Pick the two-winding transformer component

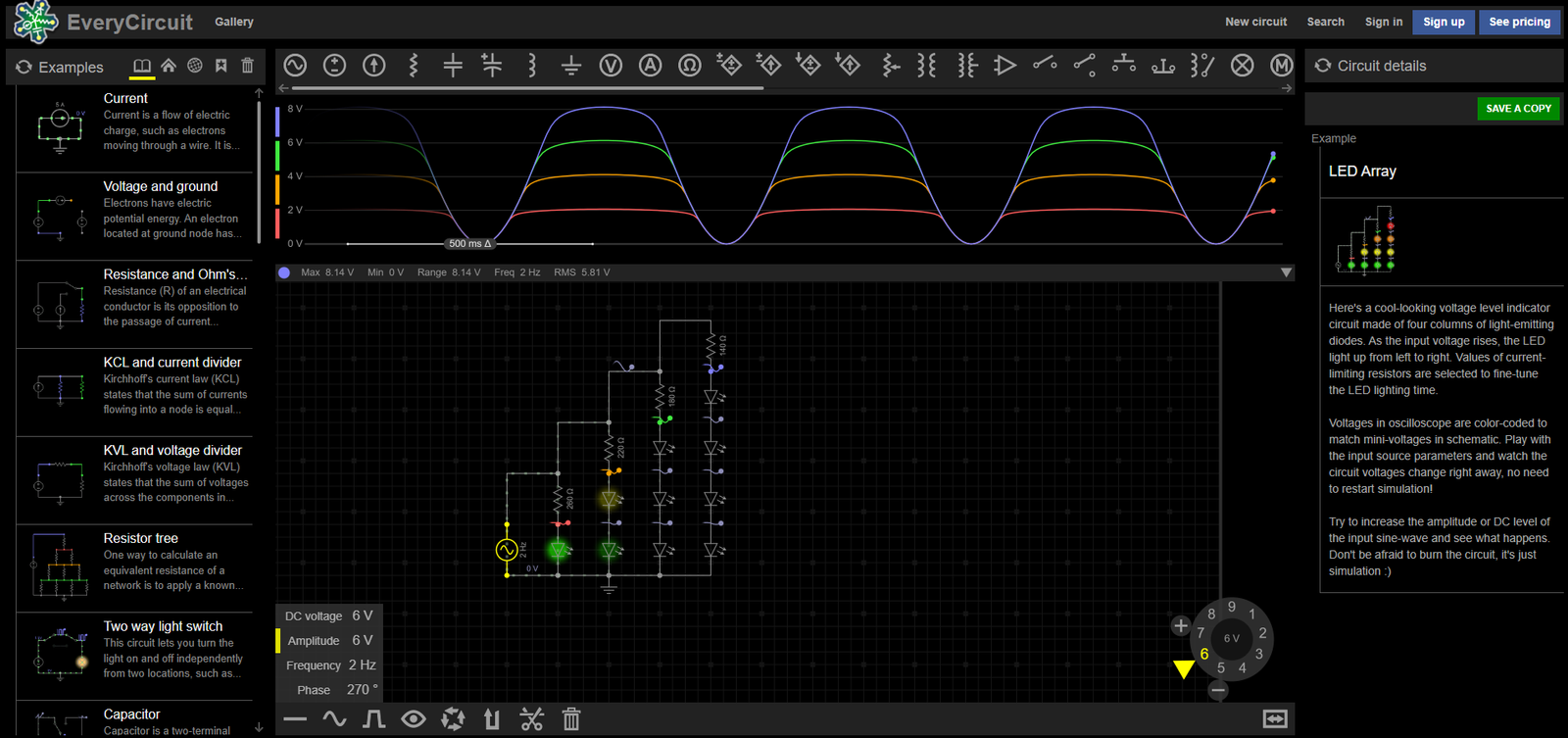[926, 66]
